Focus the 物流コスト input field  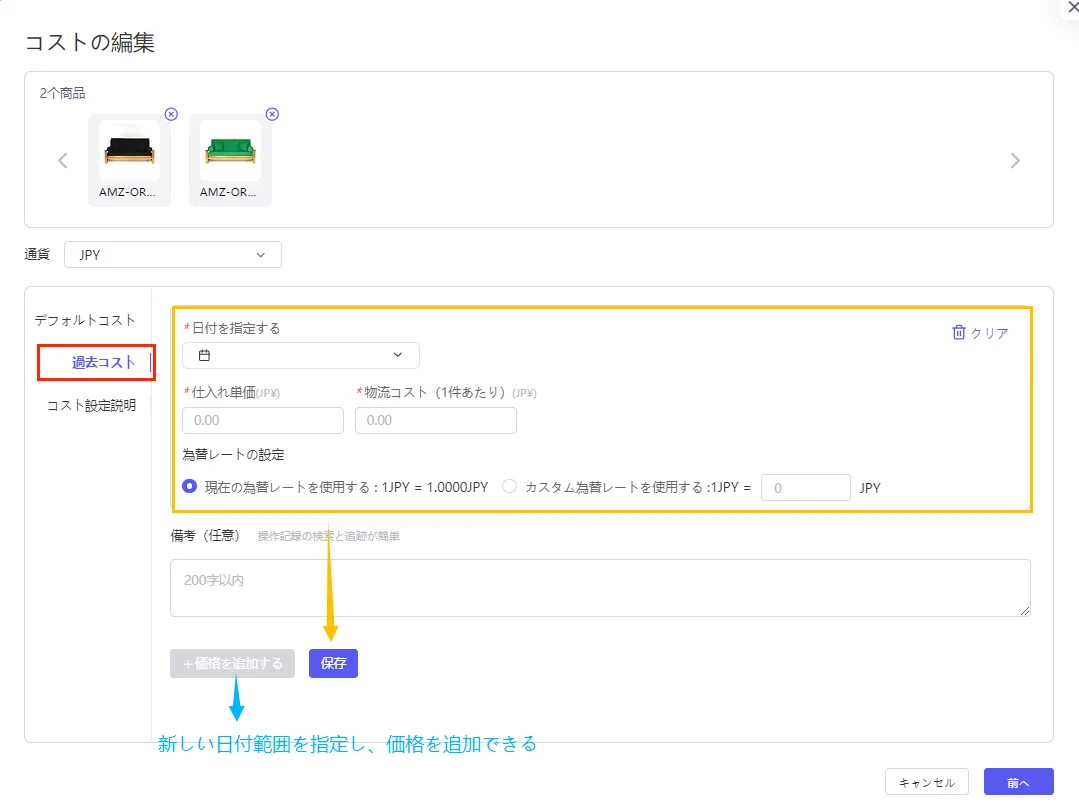[x=436, y=420]
